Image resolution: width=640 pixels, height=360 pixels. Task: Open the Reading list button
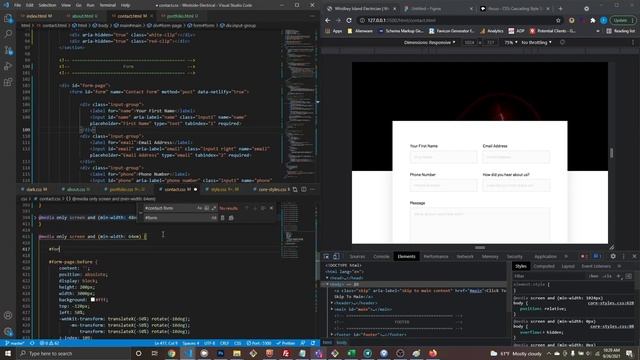(621, 31)
